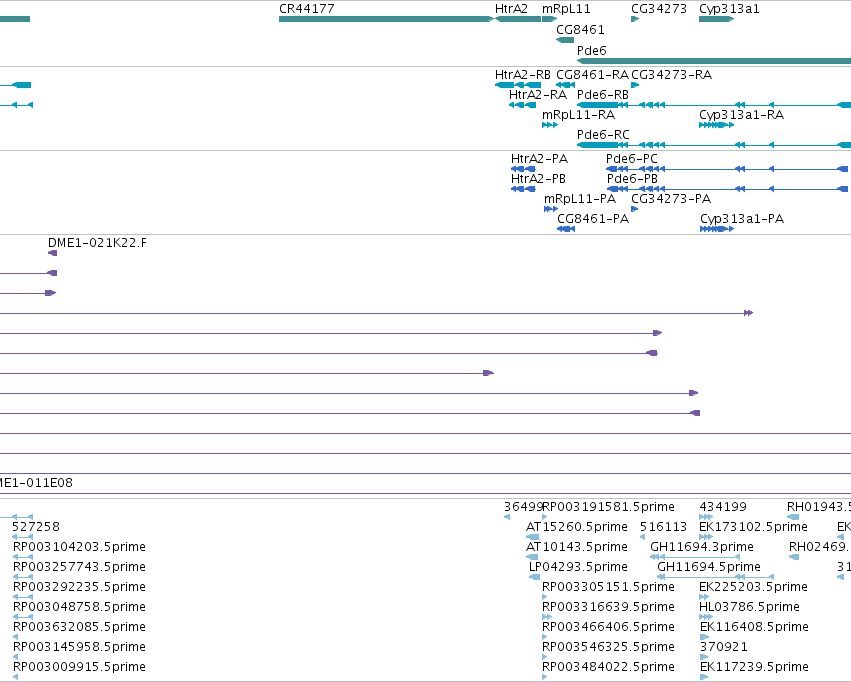The height and width of the screenshot is (682, 851).
Task: Select the CG8461-RA transcript glyph
Action: 565,85
